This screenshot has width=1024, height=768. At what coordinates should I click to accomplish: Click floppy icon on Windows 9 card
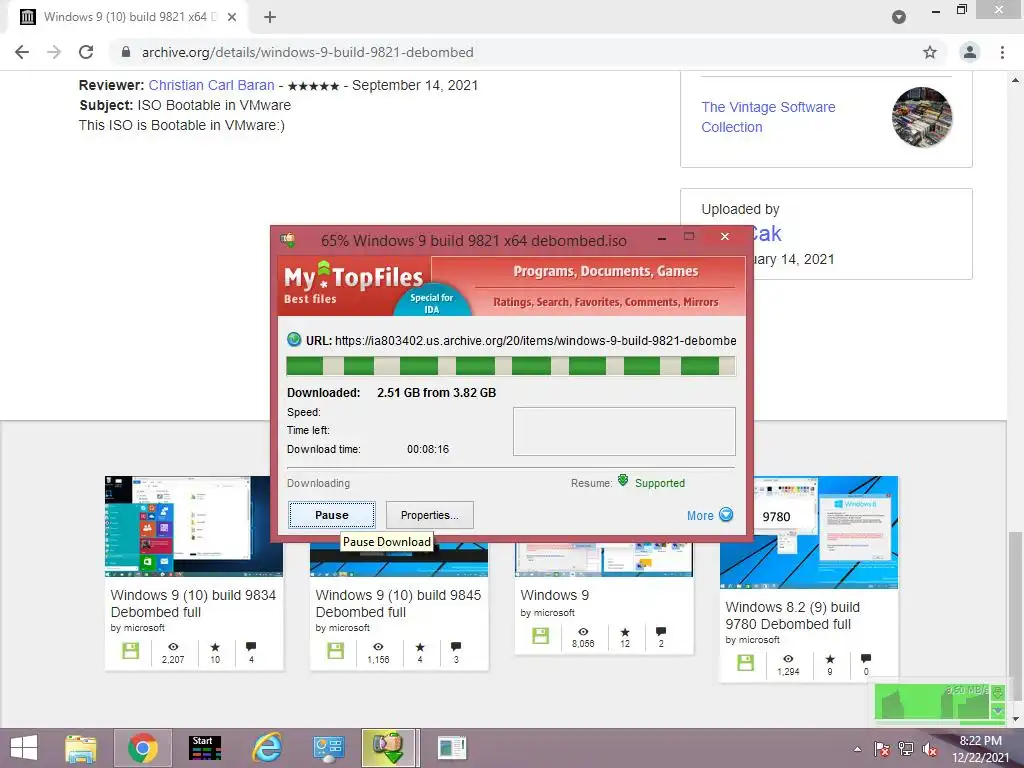click(541, 635)
